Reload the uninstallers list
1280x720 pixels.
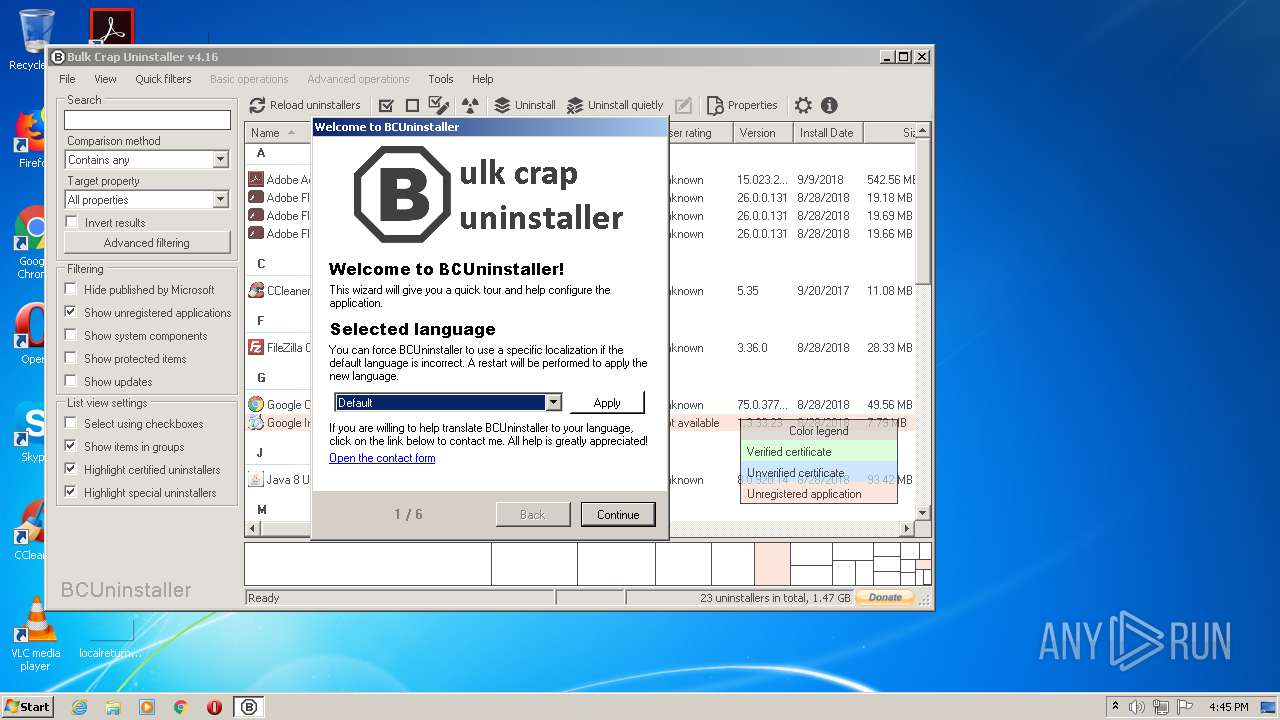pos(304,105)
